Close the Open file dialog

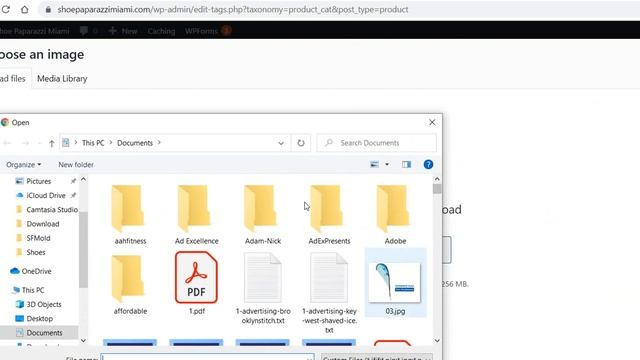point(432,122)
